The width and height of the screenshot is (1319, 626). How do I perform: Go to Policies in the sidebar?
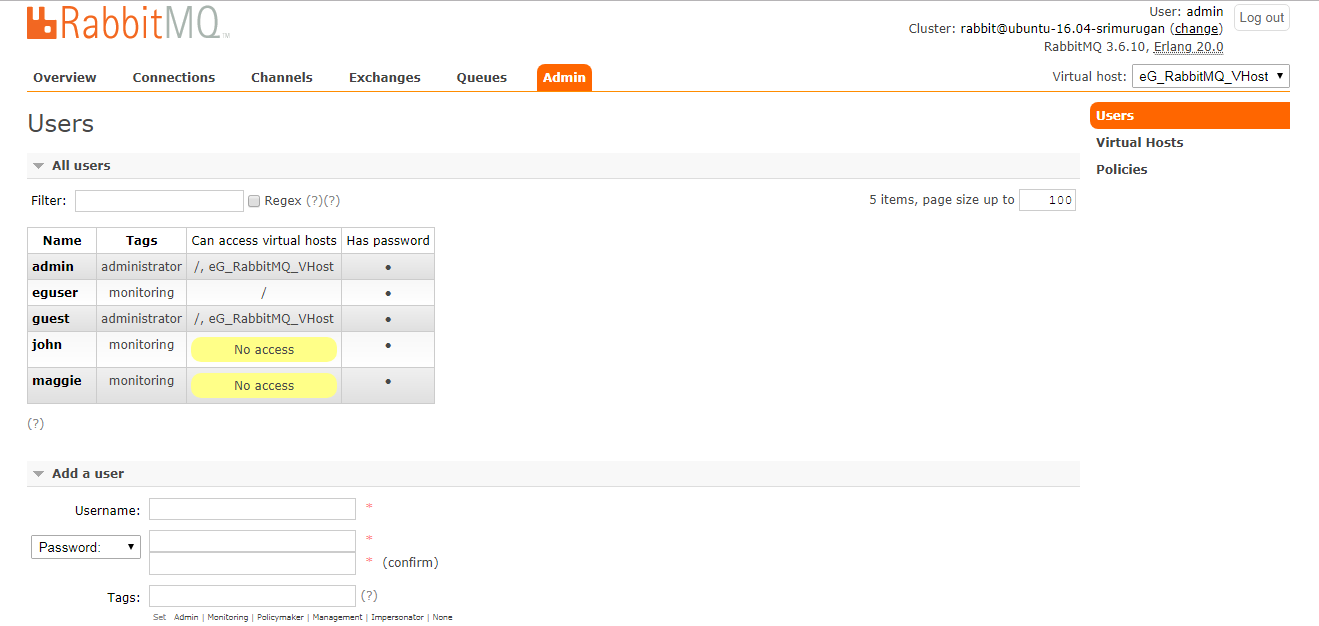1122,170
